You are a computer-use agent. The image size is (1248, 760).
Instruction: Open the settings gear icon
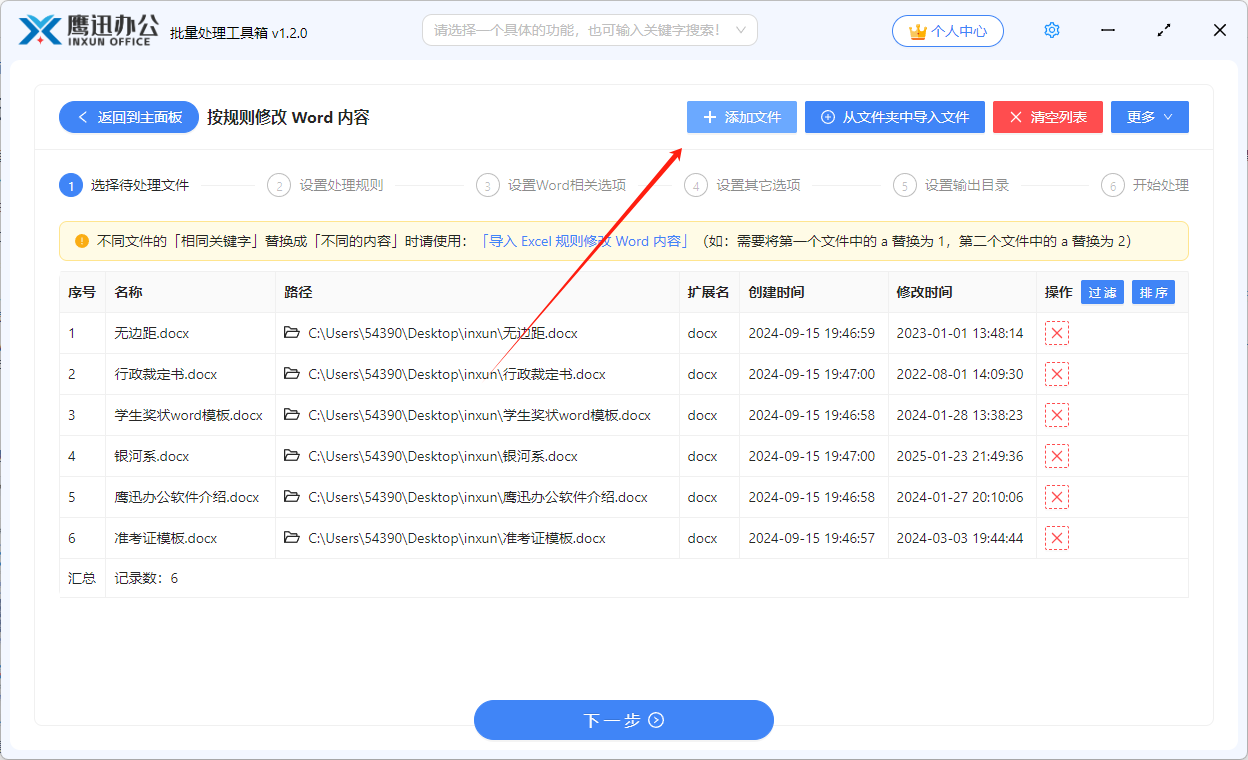[1051, 30]
